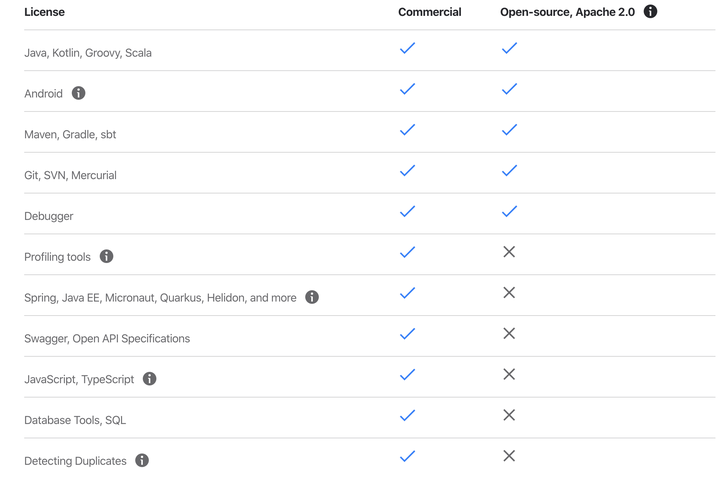Click info icon next to Detecting Duplicates

[x=142, y=461]
